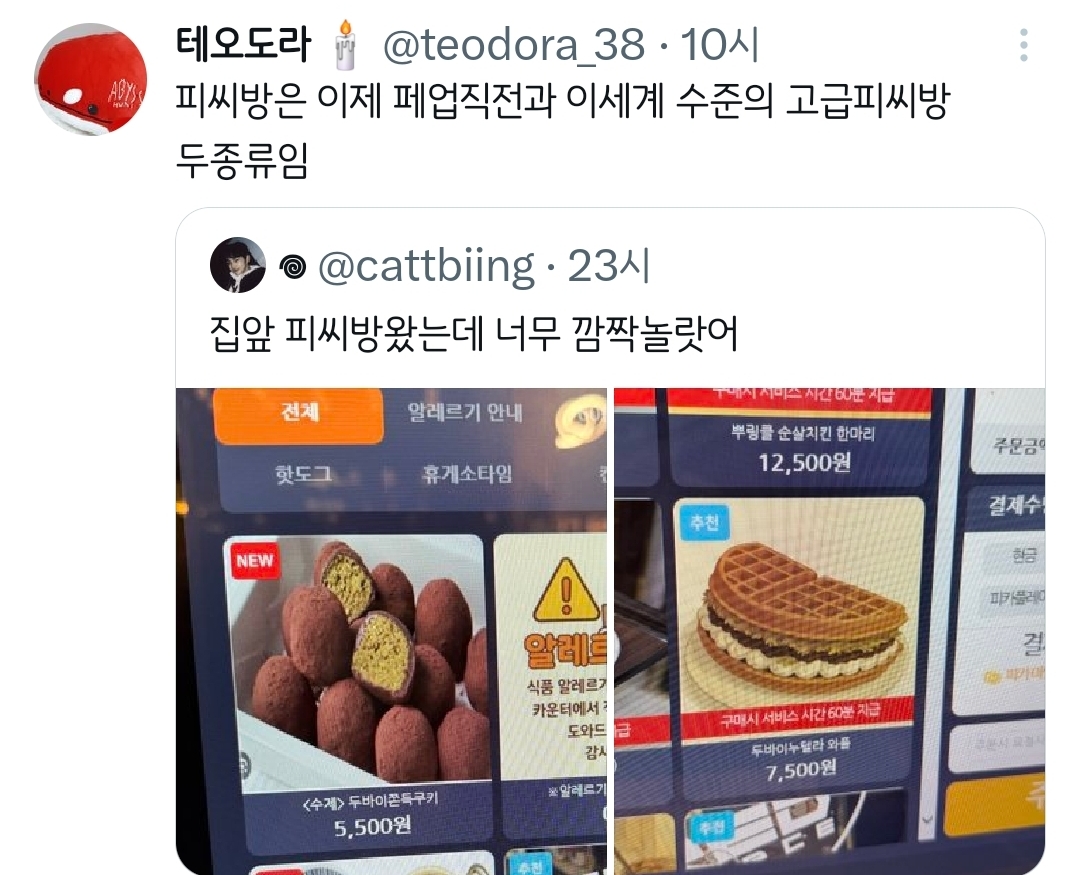This screenshot has width=1080, height=875.
Task: Open 테오도라's red plush profile avatar
Action: click(90, 79)
